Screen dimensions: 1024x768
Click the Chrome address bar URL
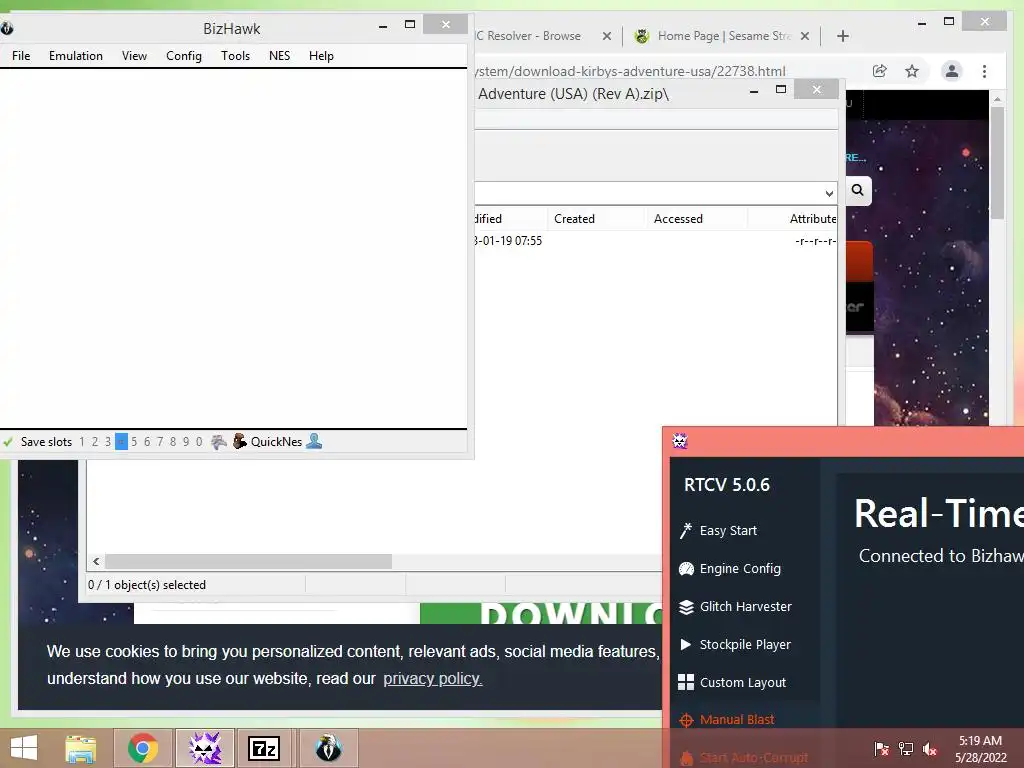(x=630, y=71)
